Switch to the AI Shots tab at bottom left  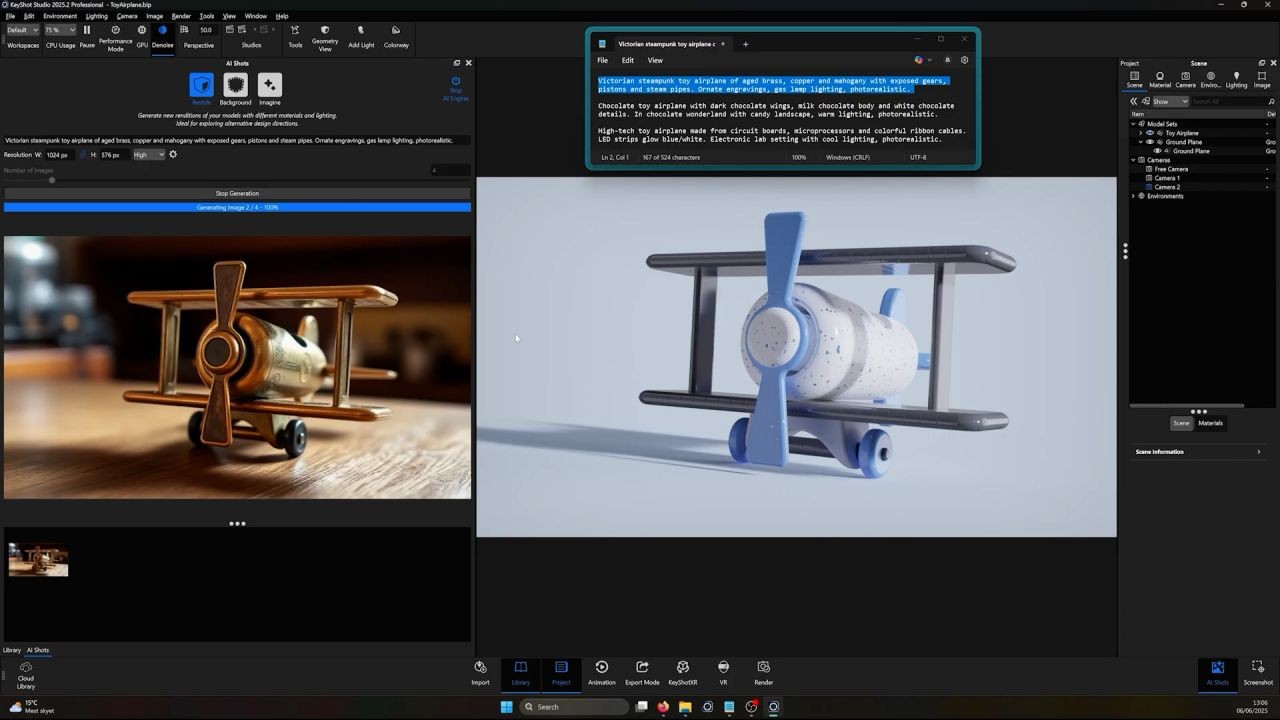tap(36, 650)
